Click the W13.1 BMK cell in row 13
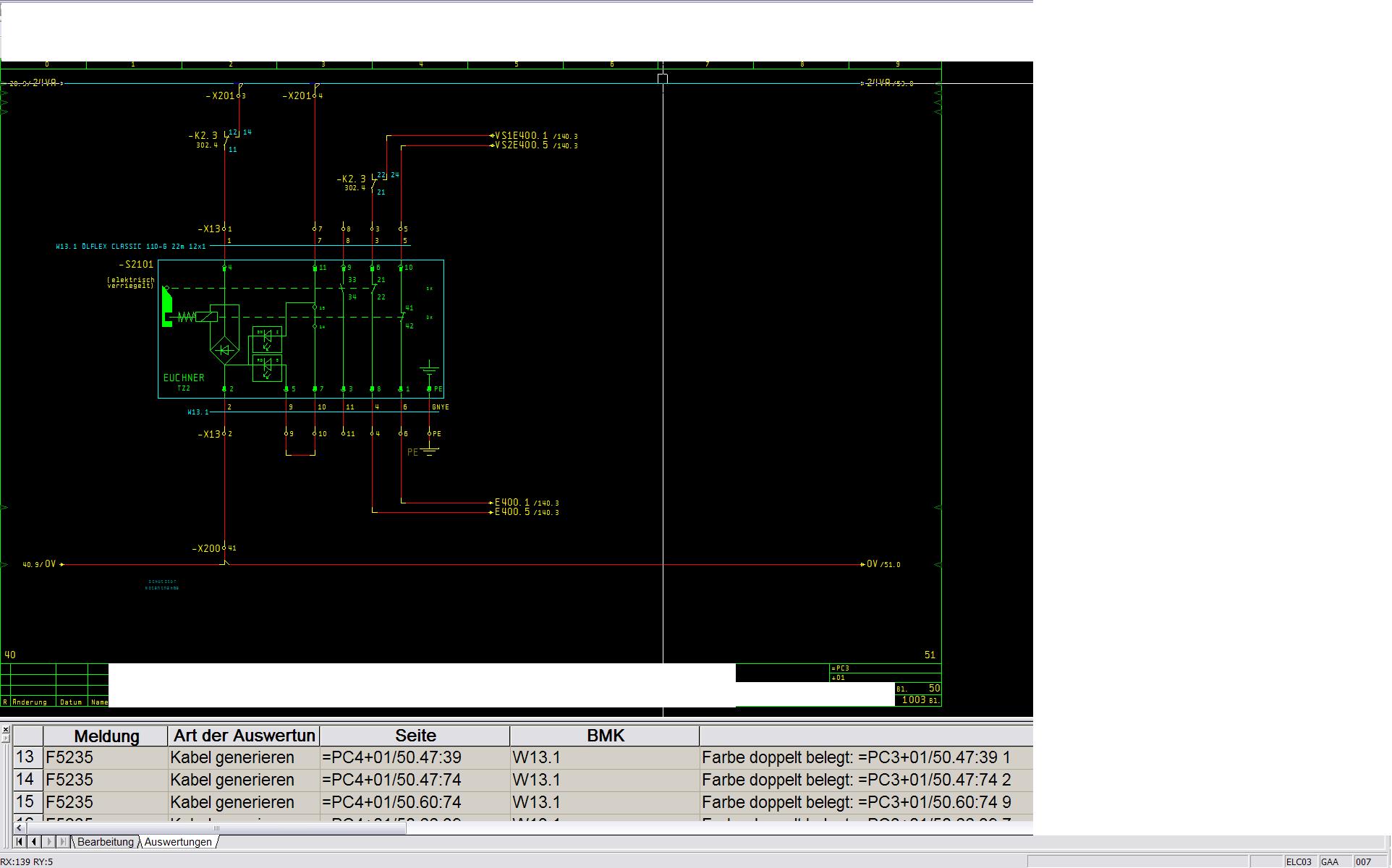The image size is (1392, 868). [605, 757]
